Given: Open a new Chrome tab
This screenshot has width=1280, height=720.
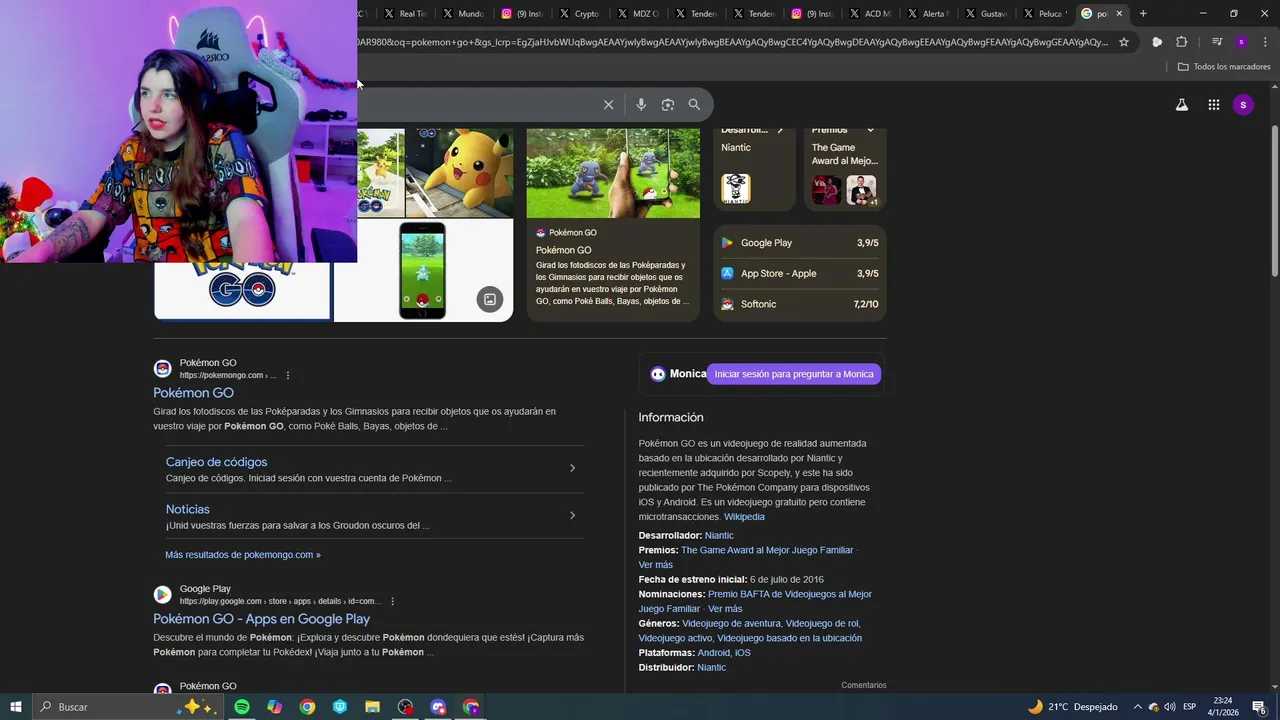Looking at the screenshot, I should pos(1143,14).
